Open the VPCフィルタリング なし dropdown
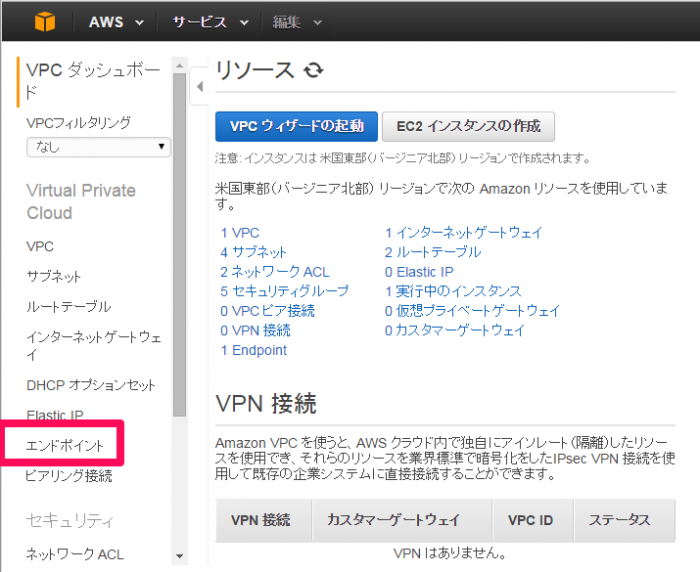This screenshot has width=700, height=572. pyautogui.click(x=98, y=147)
